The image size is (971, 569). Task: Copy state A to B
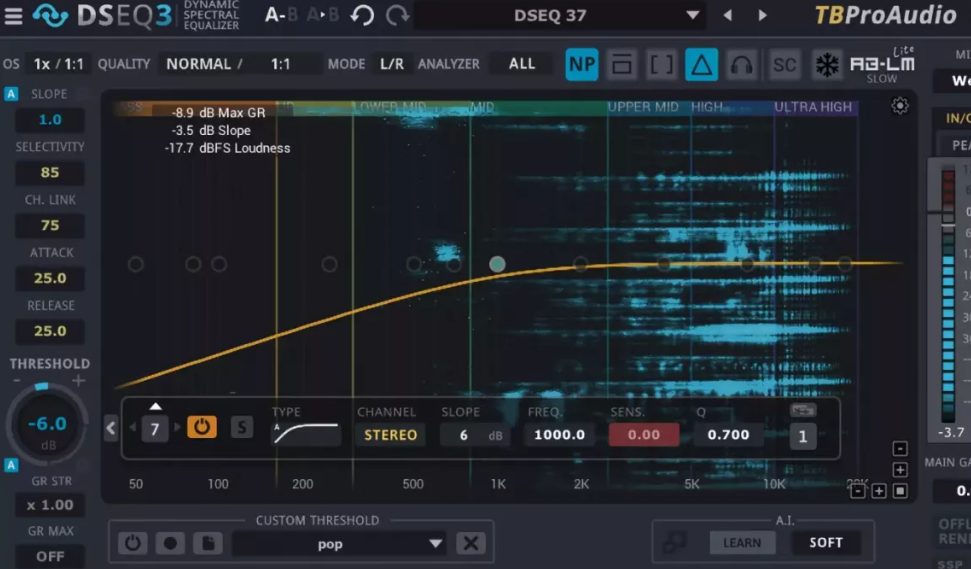coord(323,15)
